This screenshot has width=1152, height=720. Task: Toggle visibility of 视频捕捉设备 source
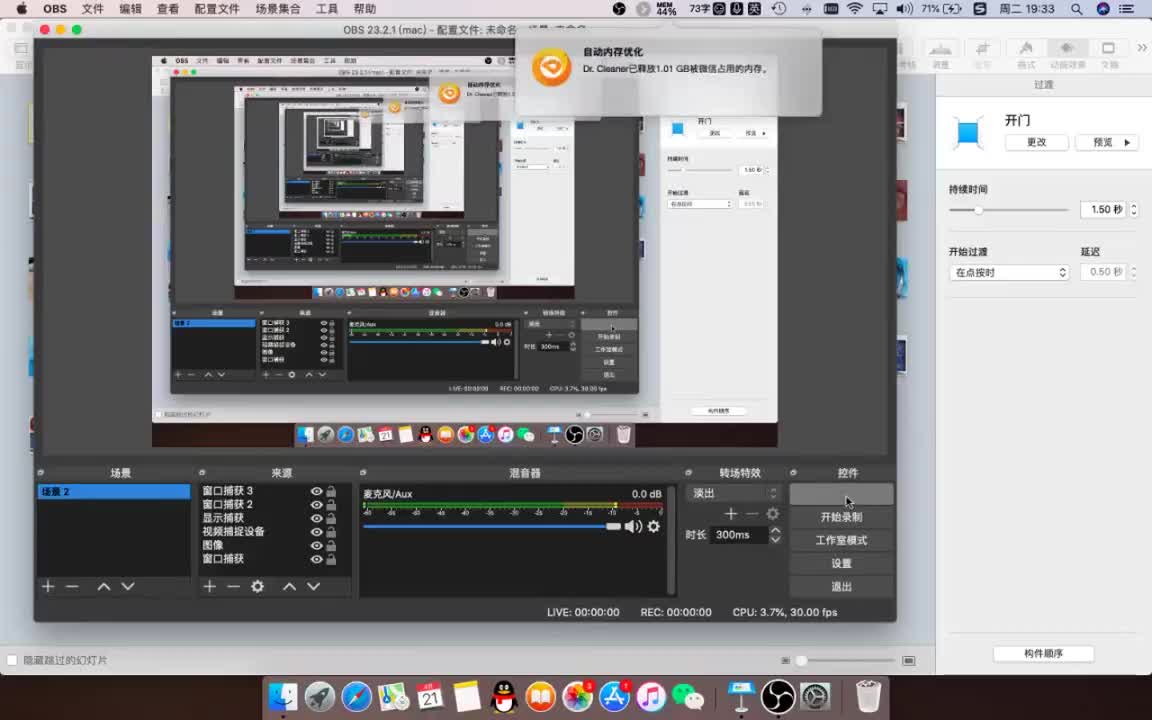[316, 532]
